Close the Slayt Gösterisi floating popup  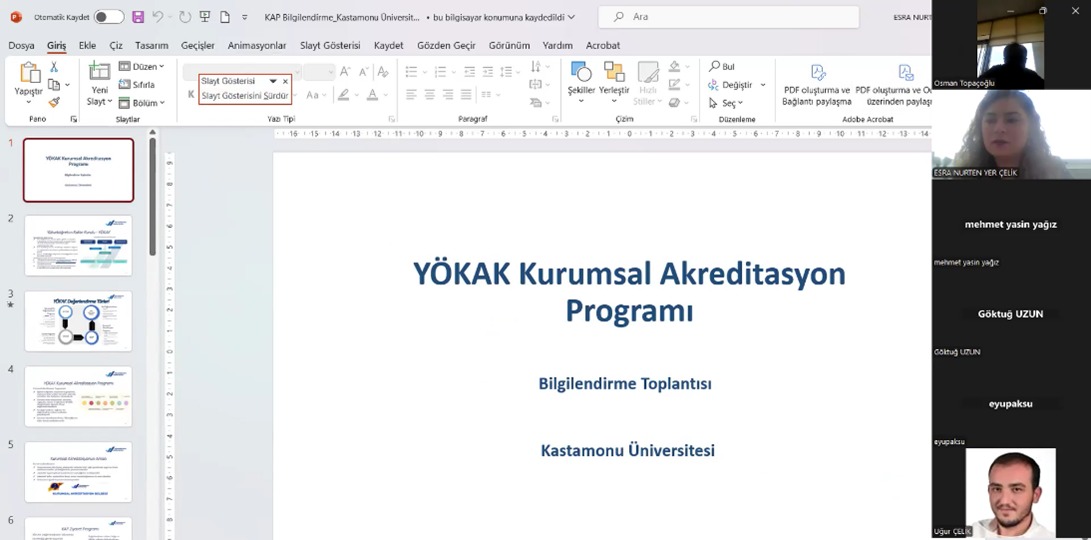285,81
